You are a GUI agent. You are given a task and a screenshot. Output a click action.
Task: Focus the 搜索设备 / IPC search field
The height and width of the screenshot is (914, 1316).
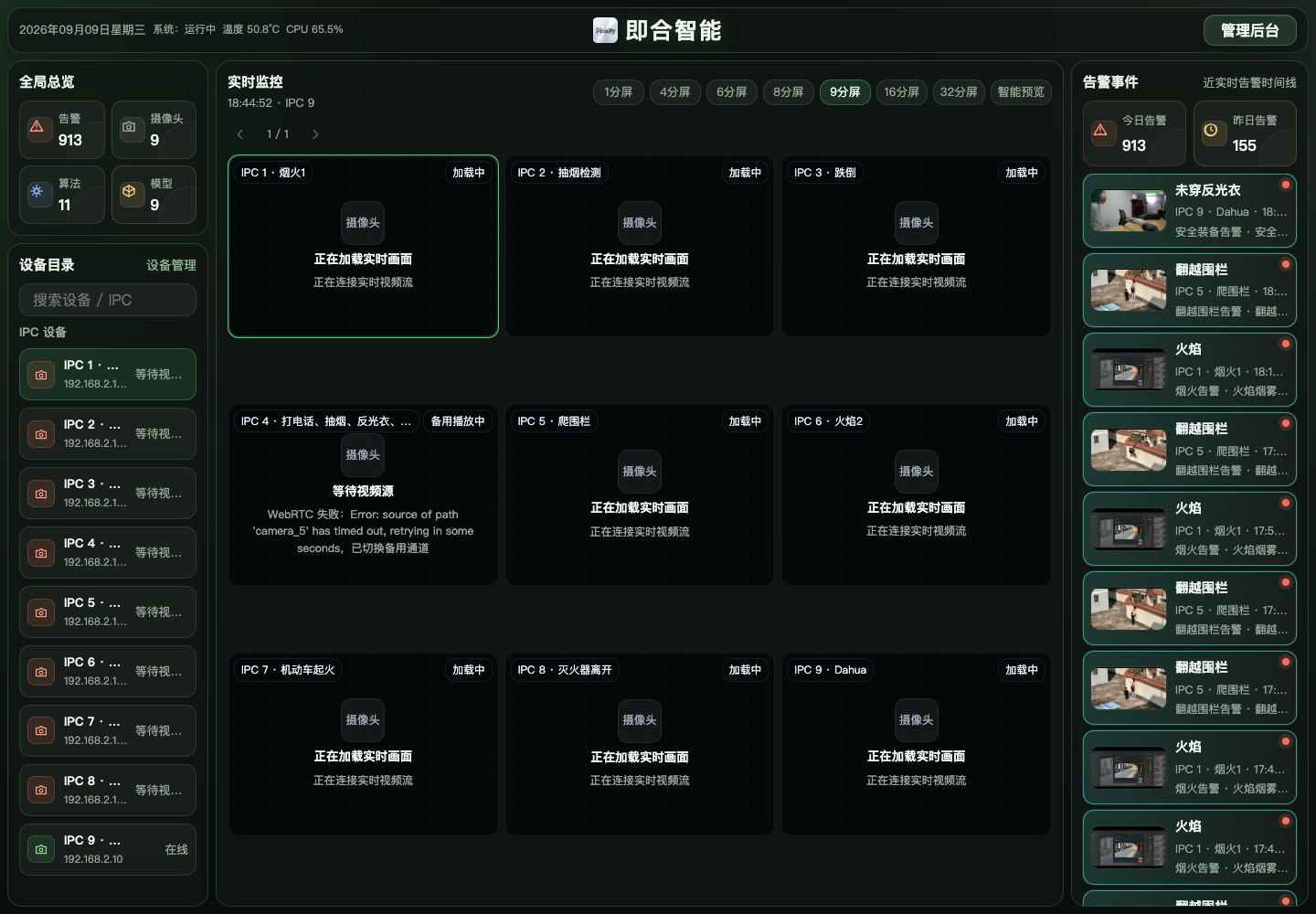108,300
